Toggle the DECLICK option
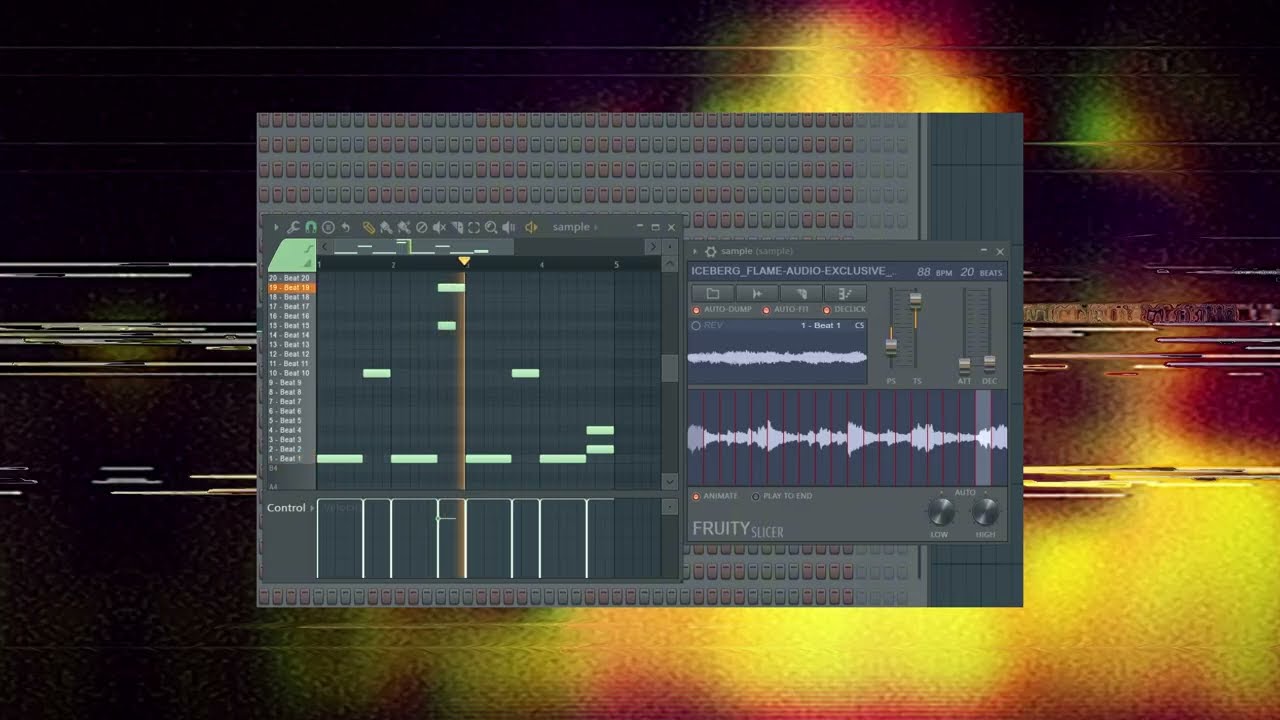 (x=827, y=310)
